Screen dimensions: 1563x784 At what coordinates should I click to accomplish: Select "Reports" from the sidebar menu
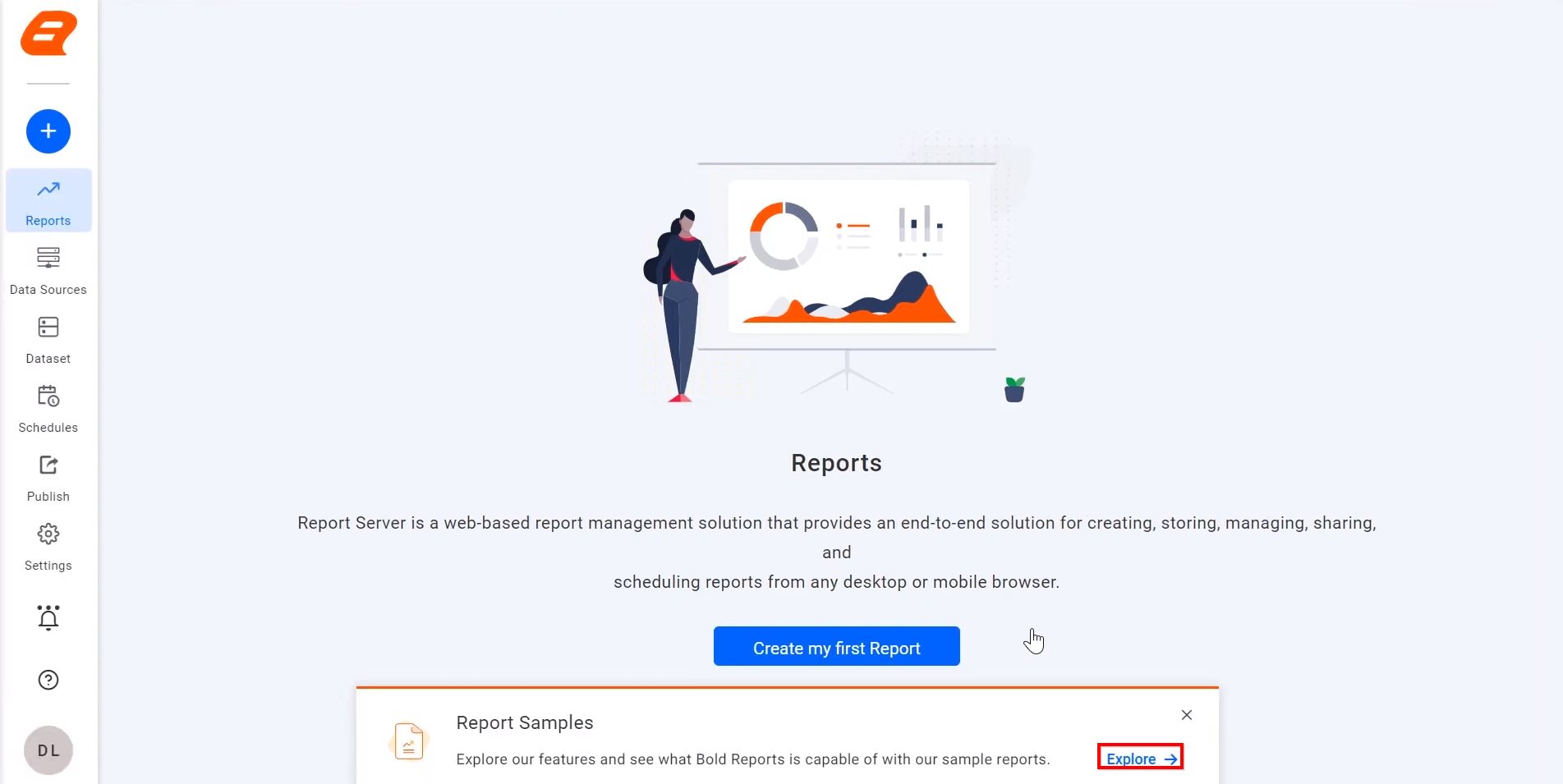tap(48, 220)
